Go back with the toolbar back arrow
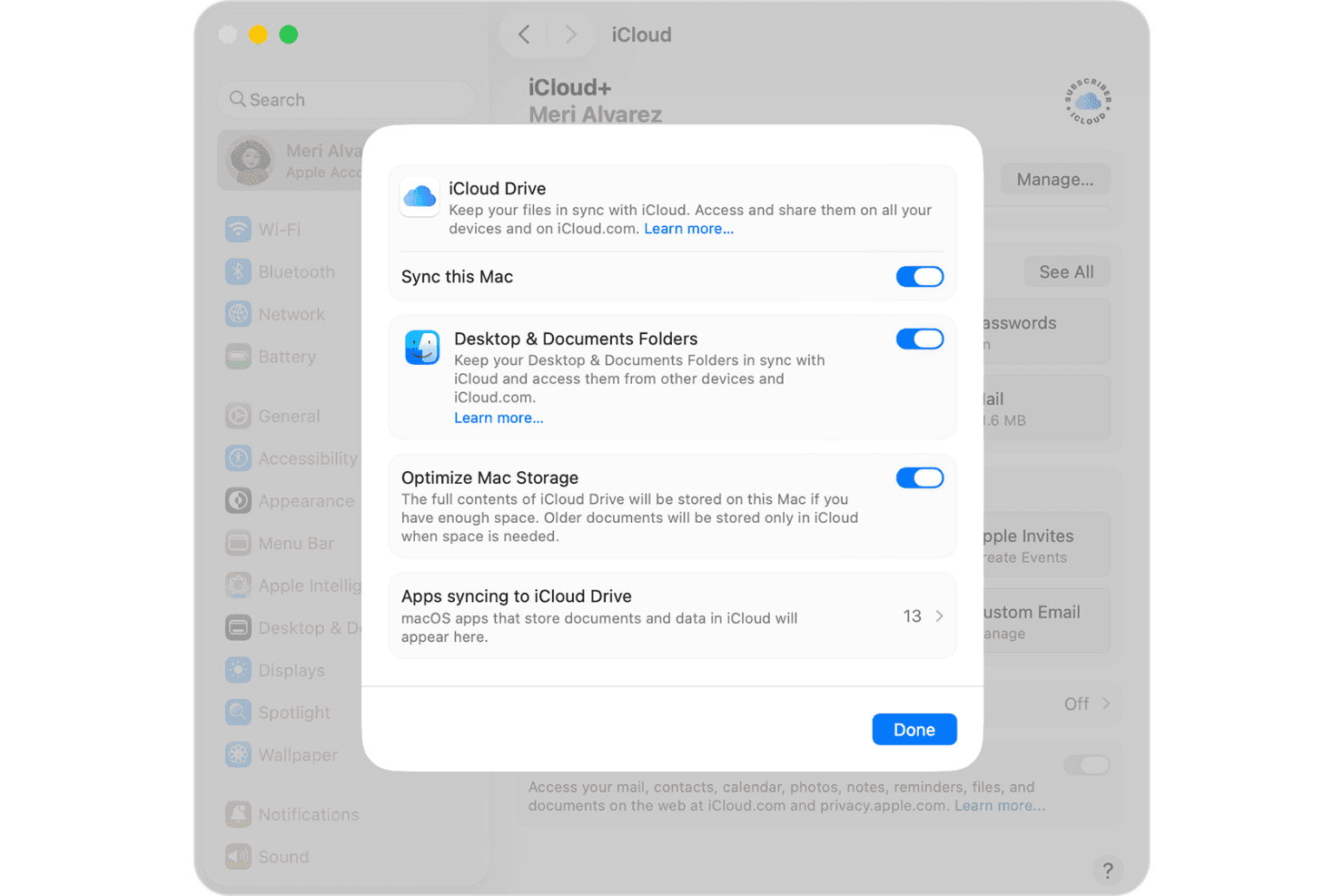Screen dimensions: 1344x896 click(x=524, y=34)
